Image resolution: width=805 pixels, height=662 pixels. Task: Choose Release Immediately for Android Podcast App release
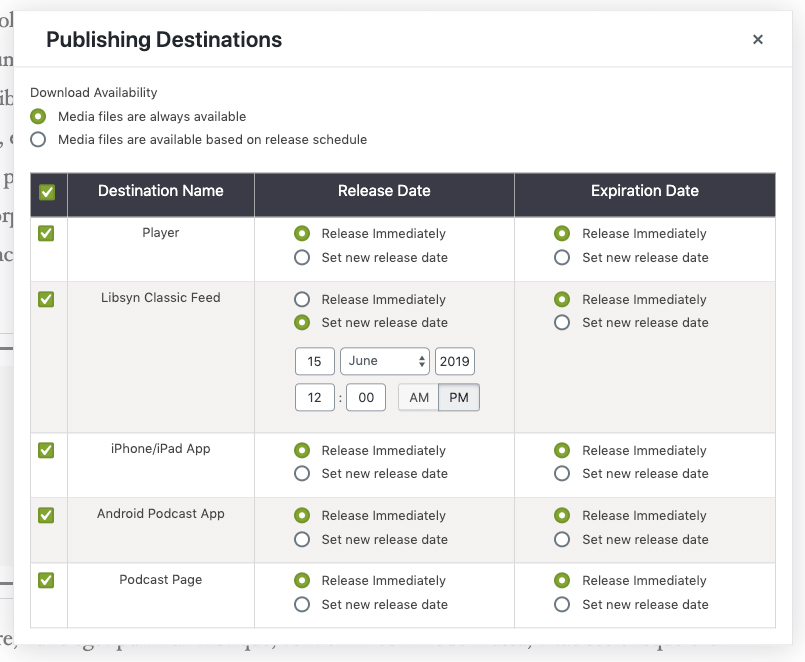302,516
